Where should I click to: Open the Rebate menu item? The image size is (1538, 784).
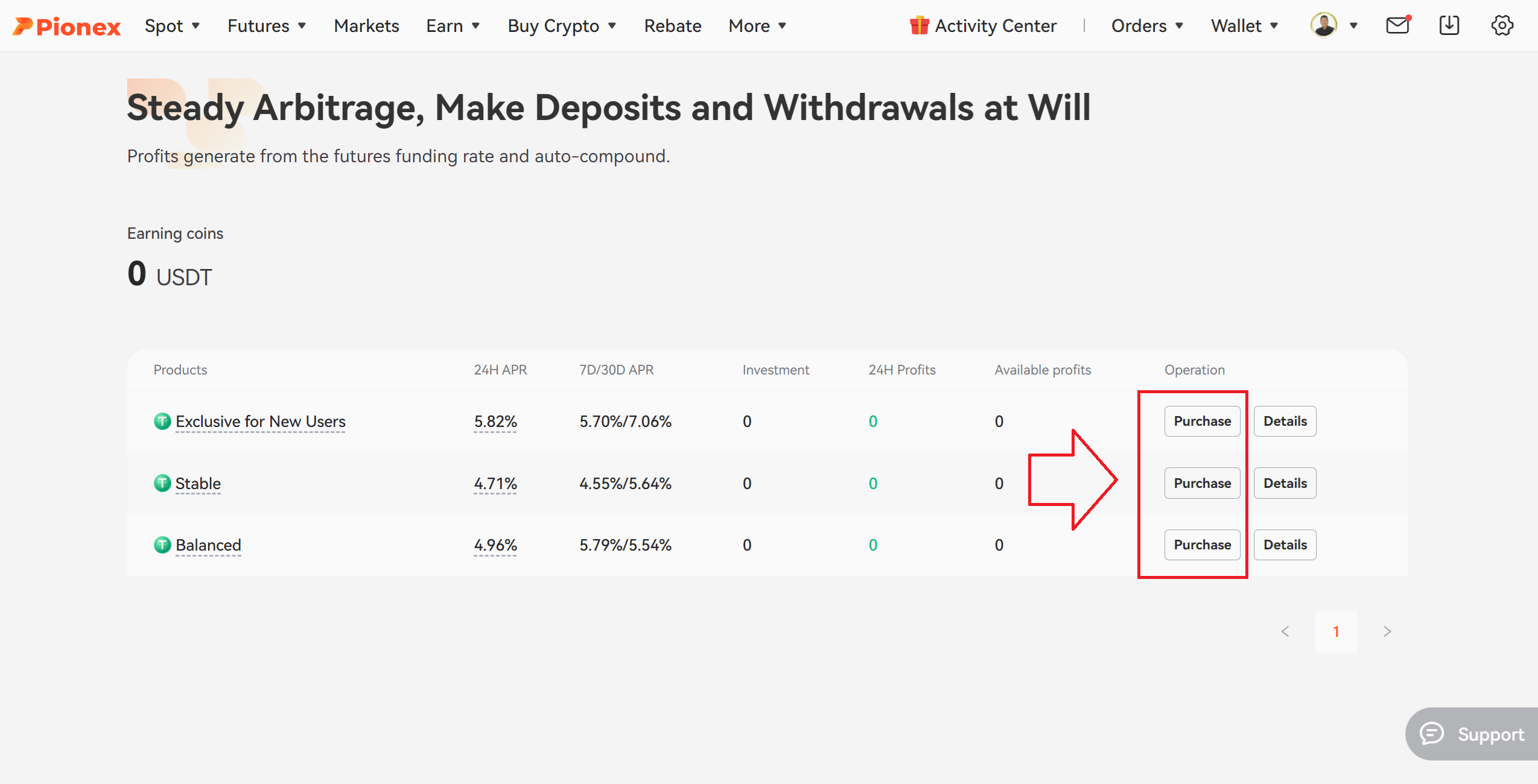click(x=672, y=26)
